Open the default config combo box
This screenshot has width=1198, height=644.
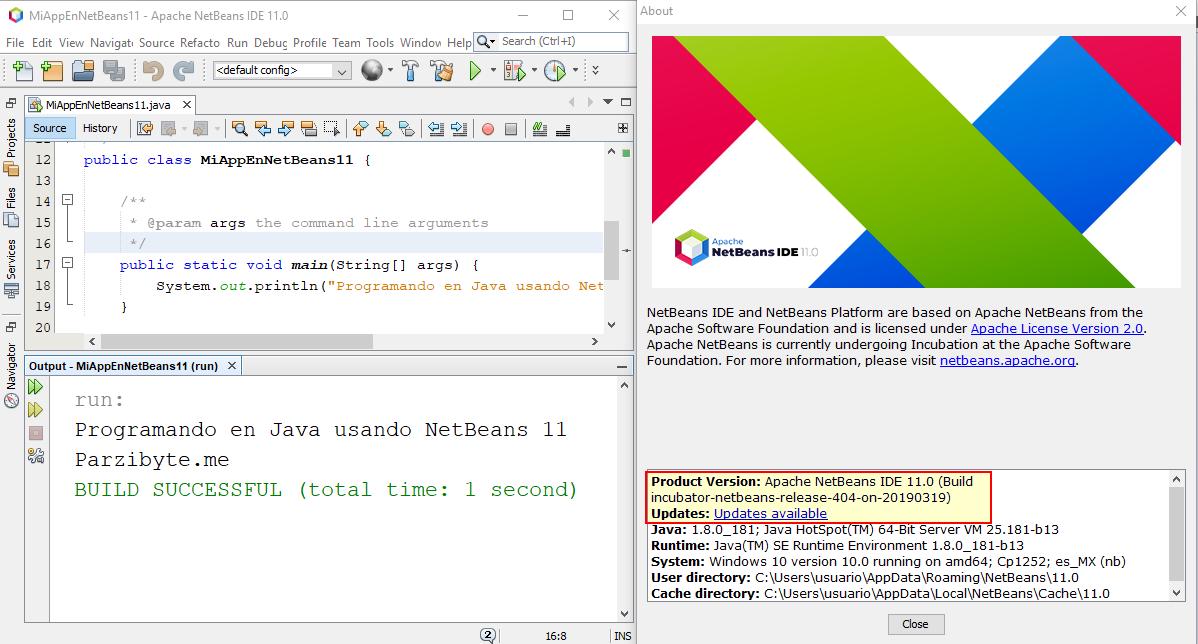click(281, 70)
